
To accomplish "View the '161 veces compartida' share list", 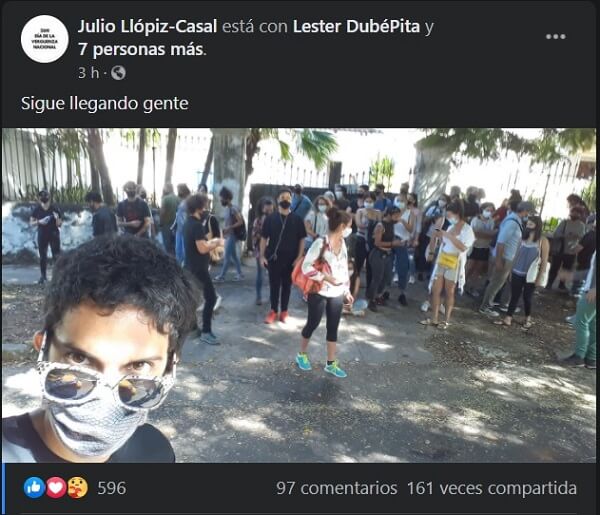I will (492, 488).
